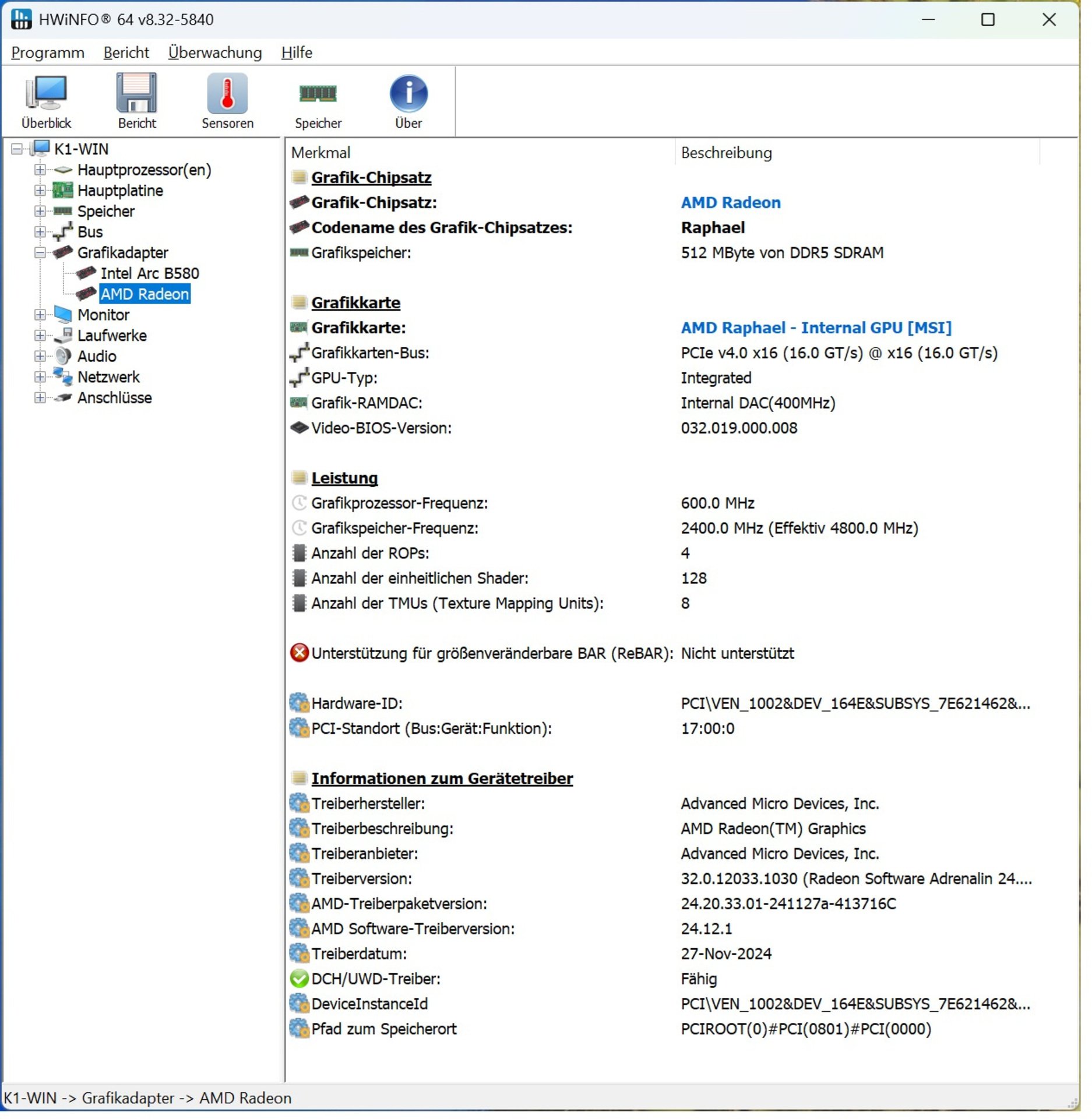Screen dimensions: 1092x1119
Task: Follow AMD Raphael - Internal GPU [MSI] link
Action: pyautogui.click(x=817, y=328)
